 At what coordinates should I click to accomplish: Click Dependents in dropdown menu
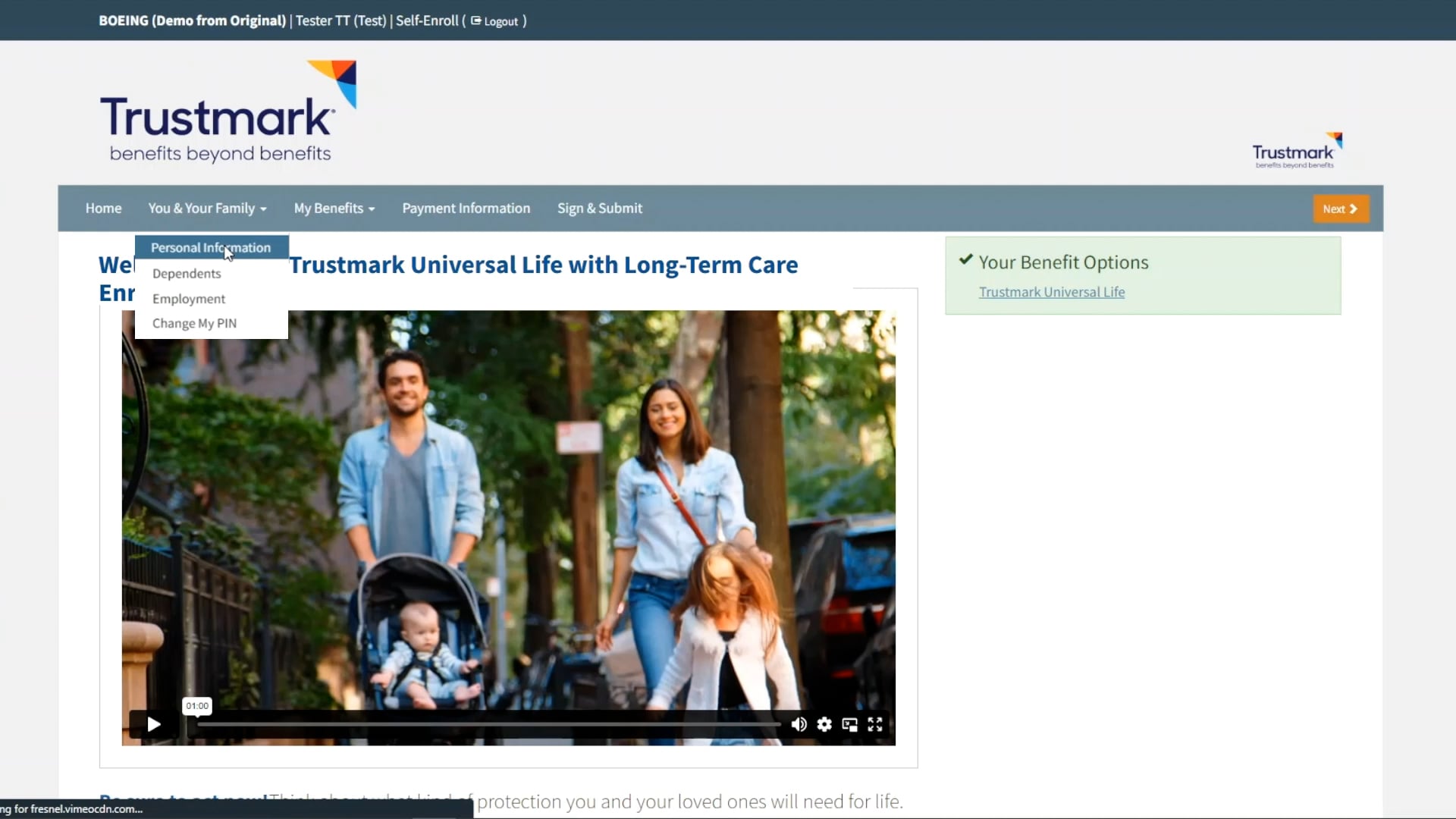[x=186, y=273]
